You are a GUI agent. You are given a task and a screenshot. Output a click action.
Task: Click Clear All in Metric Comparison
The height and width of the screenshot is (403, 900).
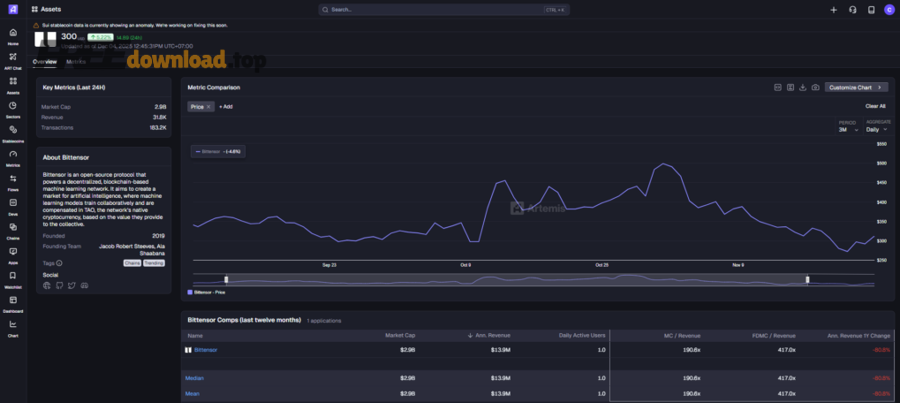click(875, 106)
